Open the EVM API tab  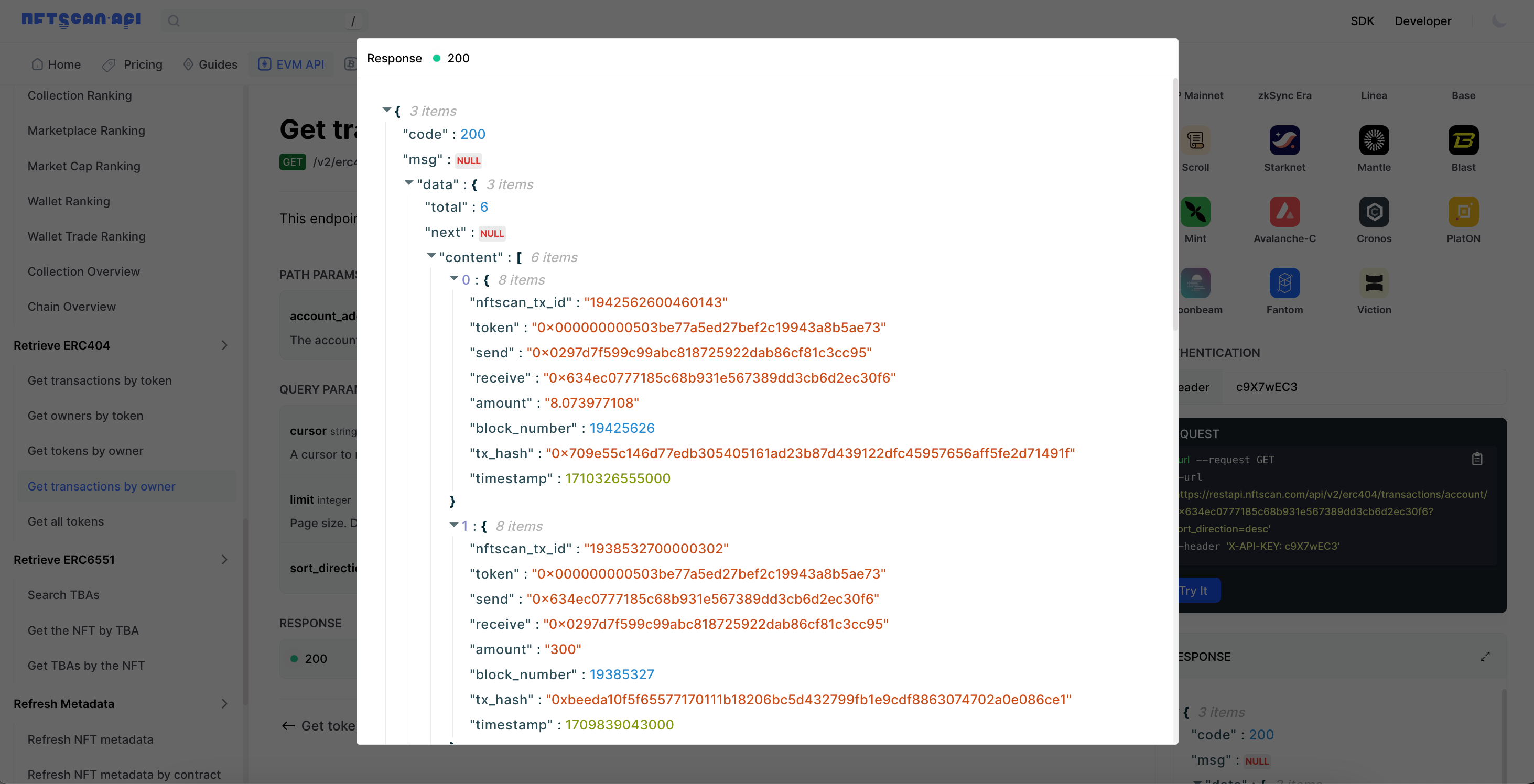(x=291, y=64)
